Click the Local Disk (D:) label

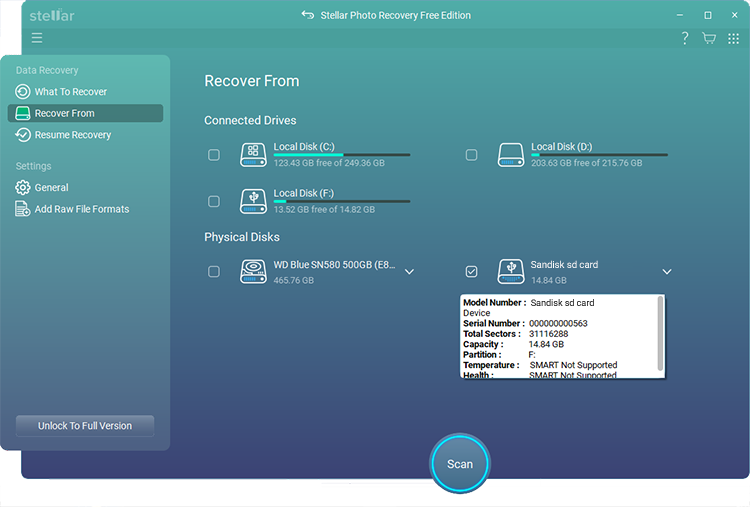click(562, 146)
